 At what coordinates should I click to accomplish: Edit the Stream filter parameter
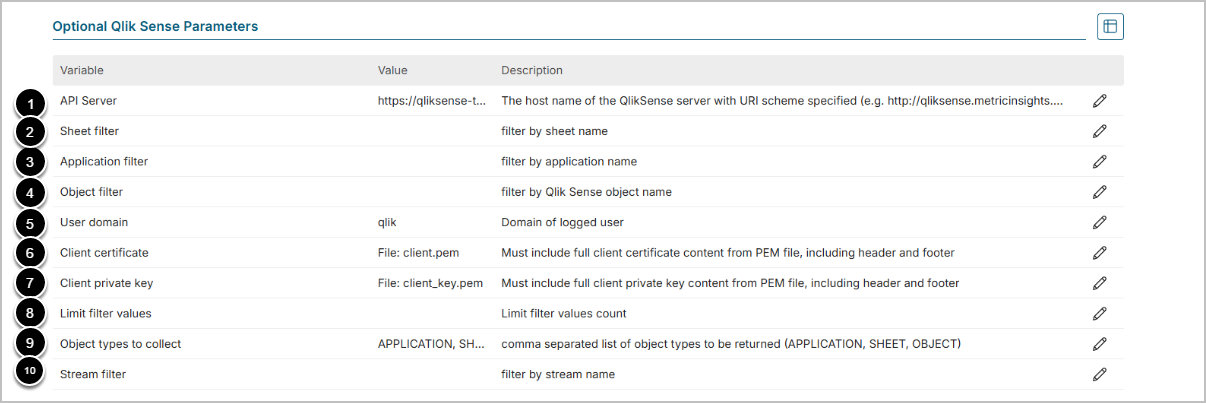pyautogui.click(x=1099, y=374)
